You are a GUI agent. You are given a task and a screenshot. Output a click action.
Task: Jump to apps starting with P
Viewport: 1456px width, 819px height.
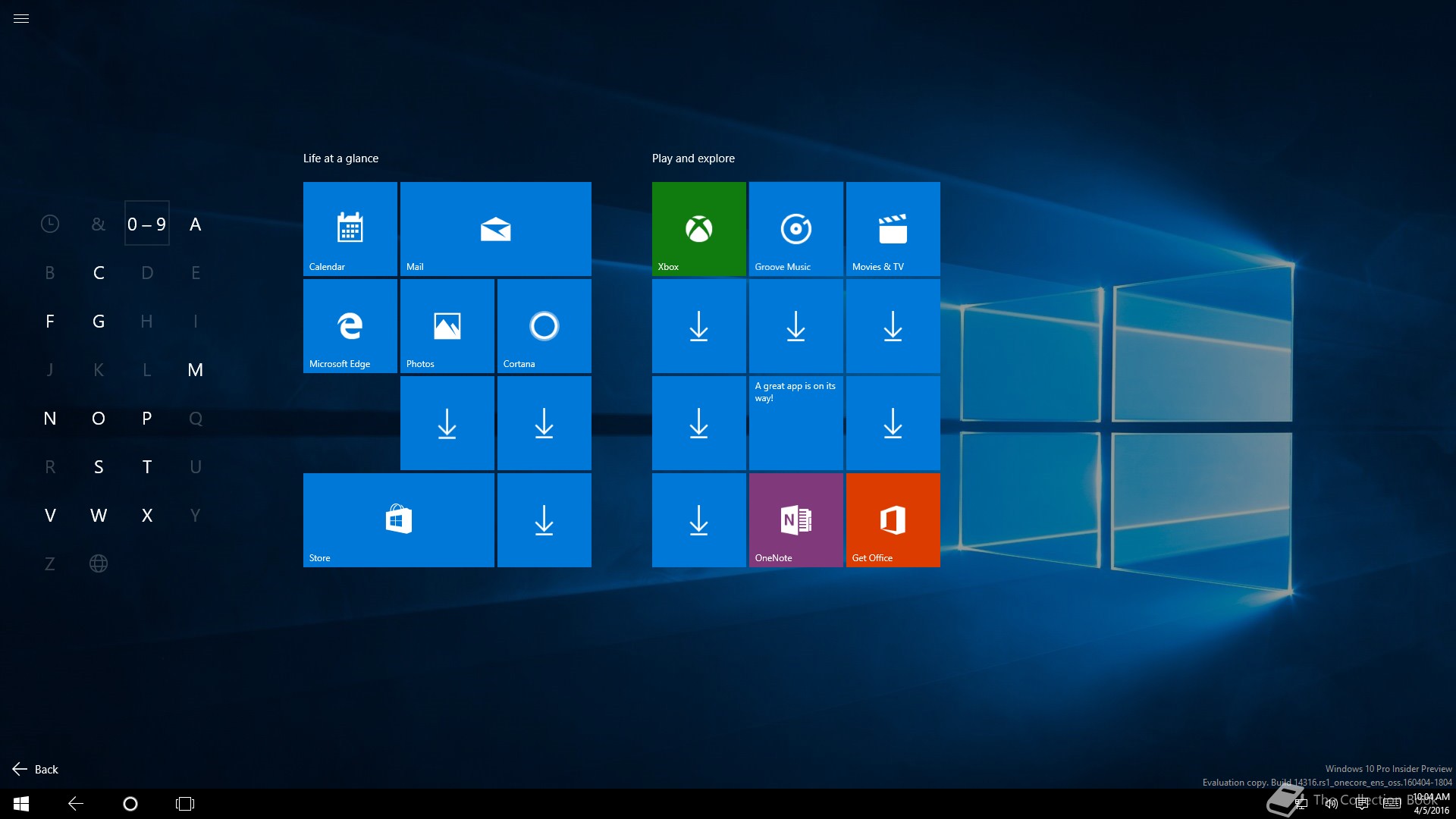(x=147, y=418)
